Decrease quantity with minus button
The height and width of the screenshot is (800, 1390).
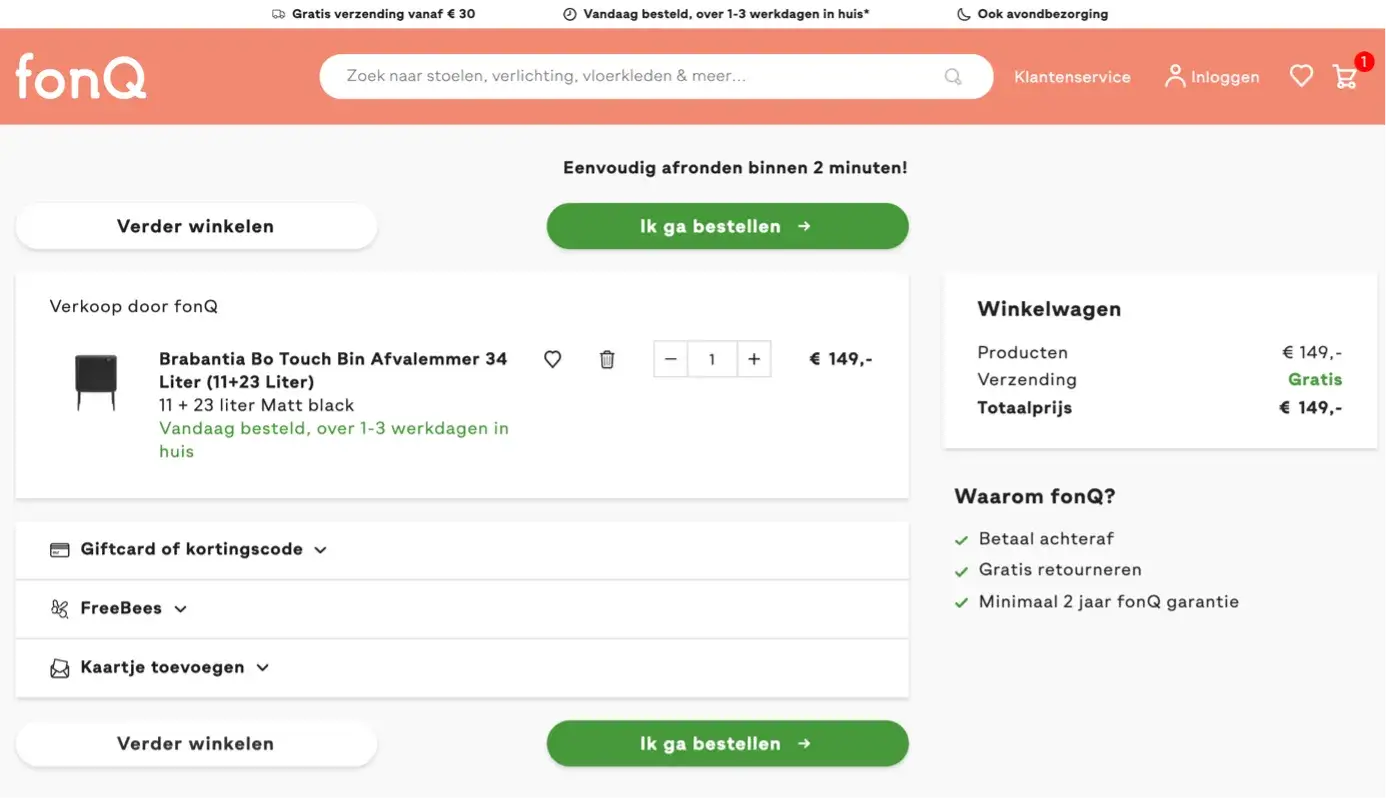click(x=671, y=359)
